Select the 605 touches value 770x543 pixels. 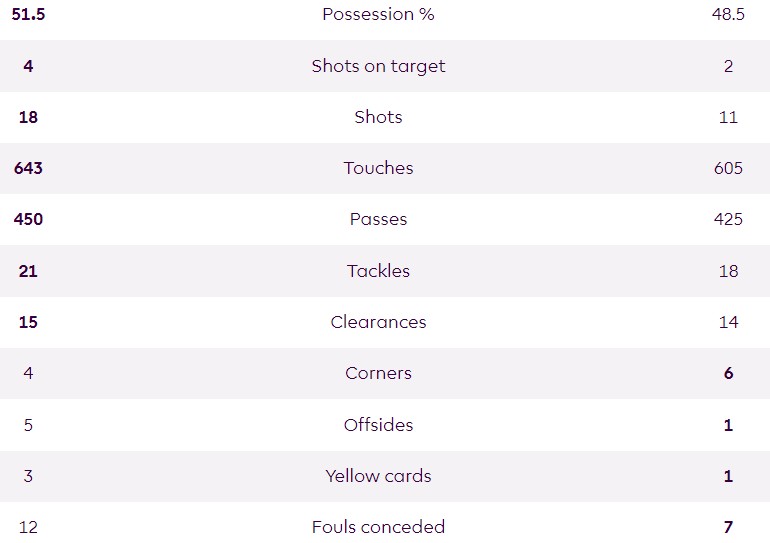click(728, 168)
